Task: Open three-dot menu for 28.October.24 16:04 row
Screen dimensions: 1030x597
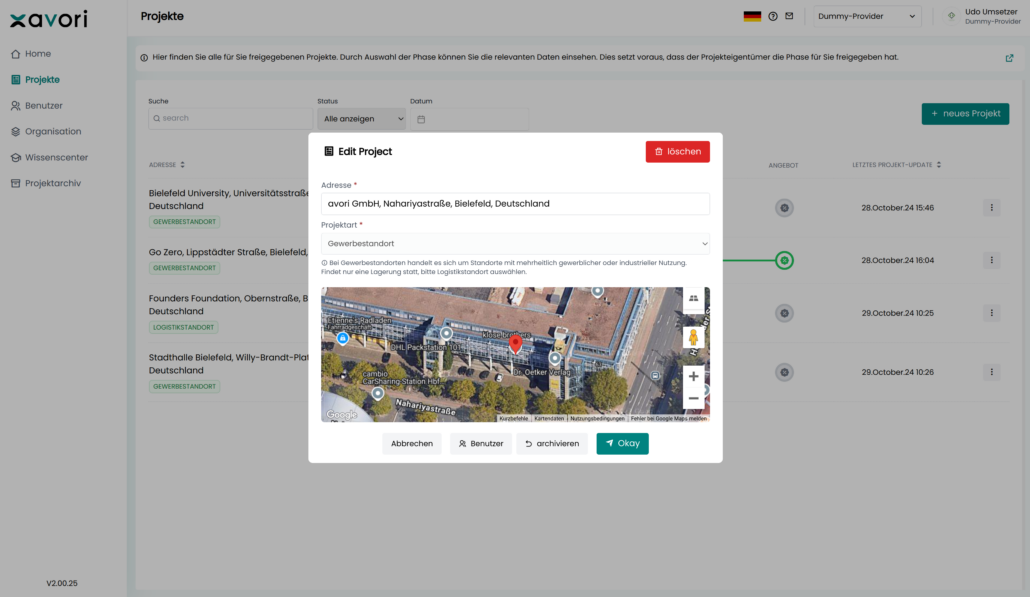Action: [x=992, y=260]
